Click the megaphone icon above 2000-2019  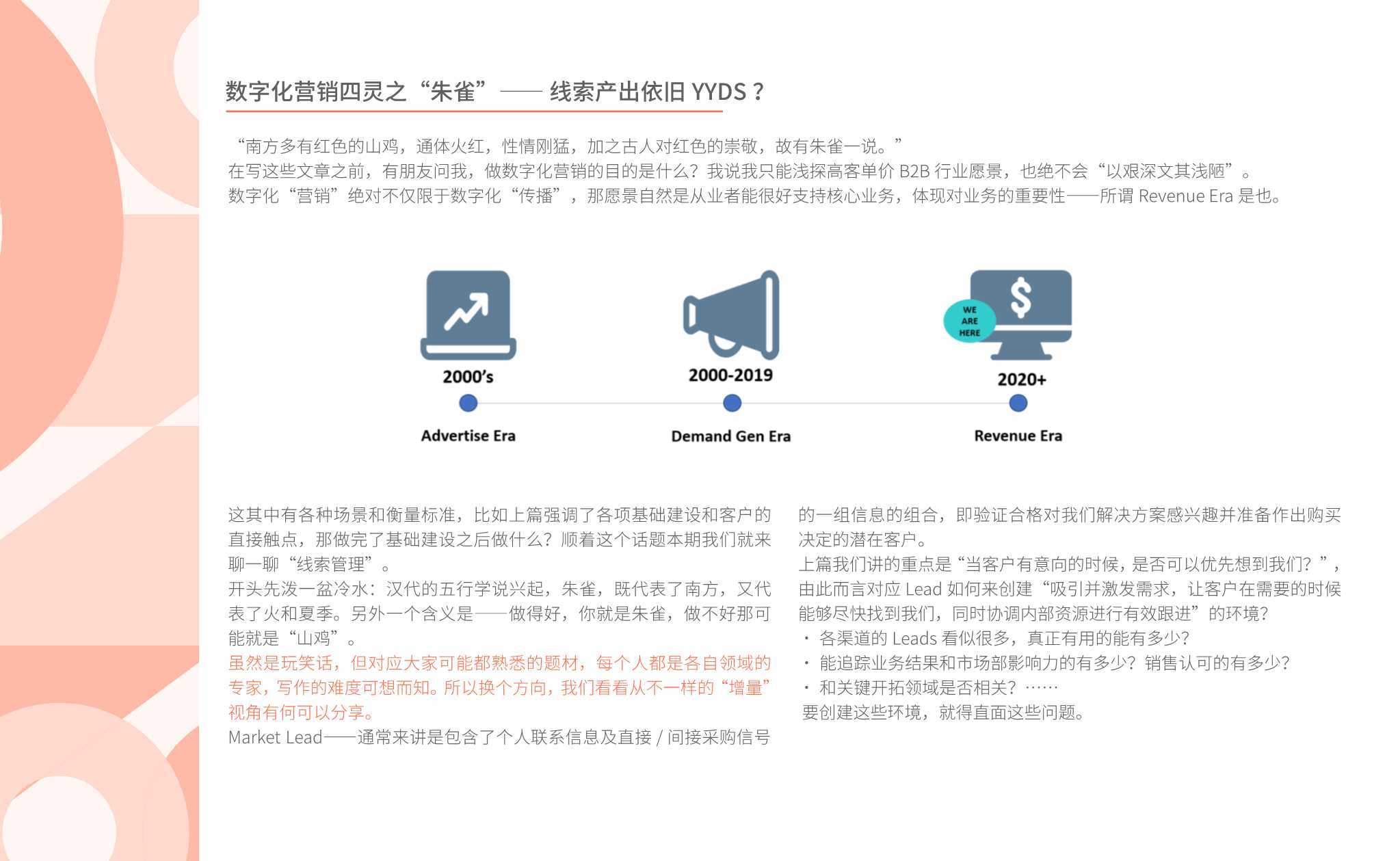coord(731,315)
